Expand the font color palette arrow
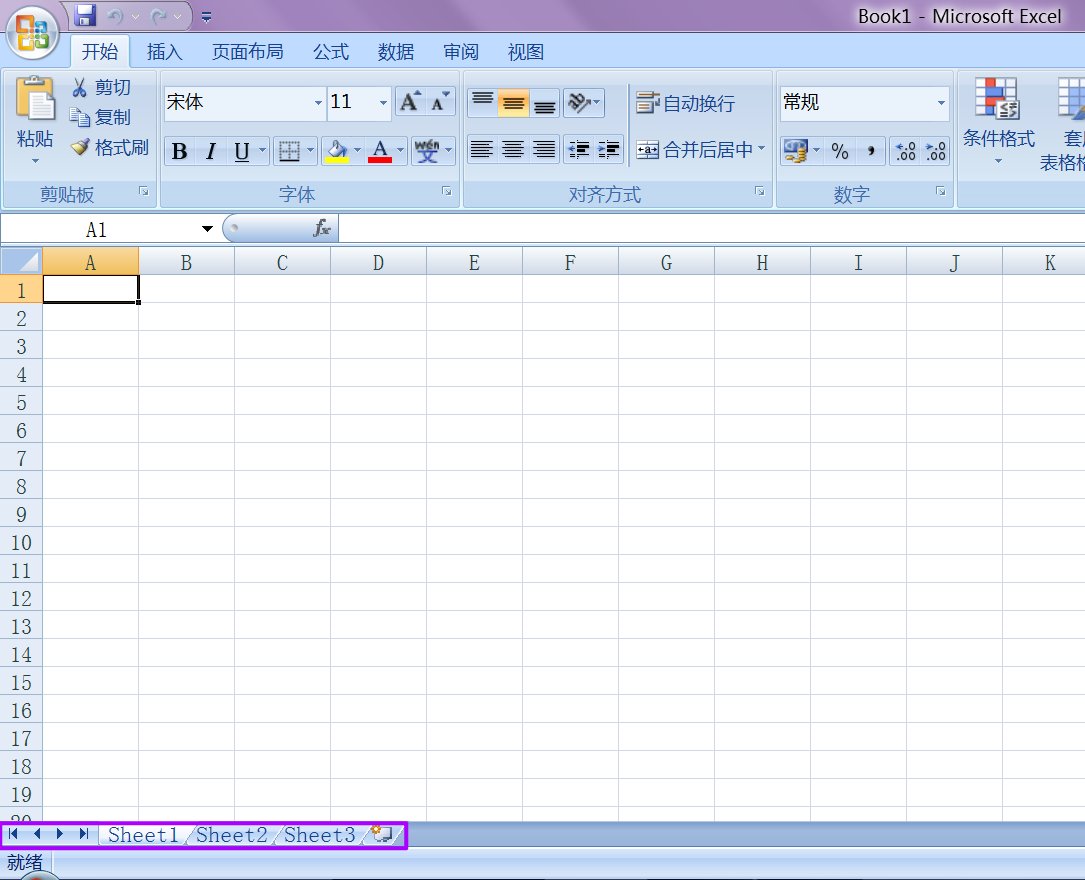Image resolution: width=1085 pixels, height=880 pixels. [x=400, y=150]
